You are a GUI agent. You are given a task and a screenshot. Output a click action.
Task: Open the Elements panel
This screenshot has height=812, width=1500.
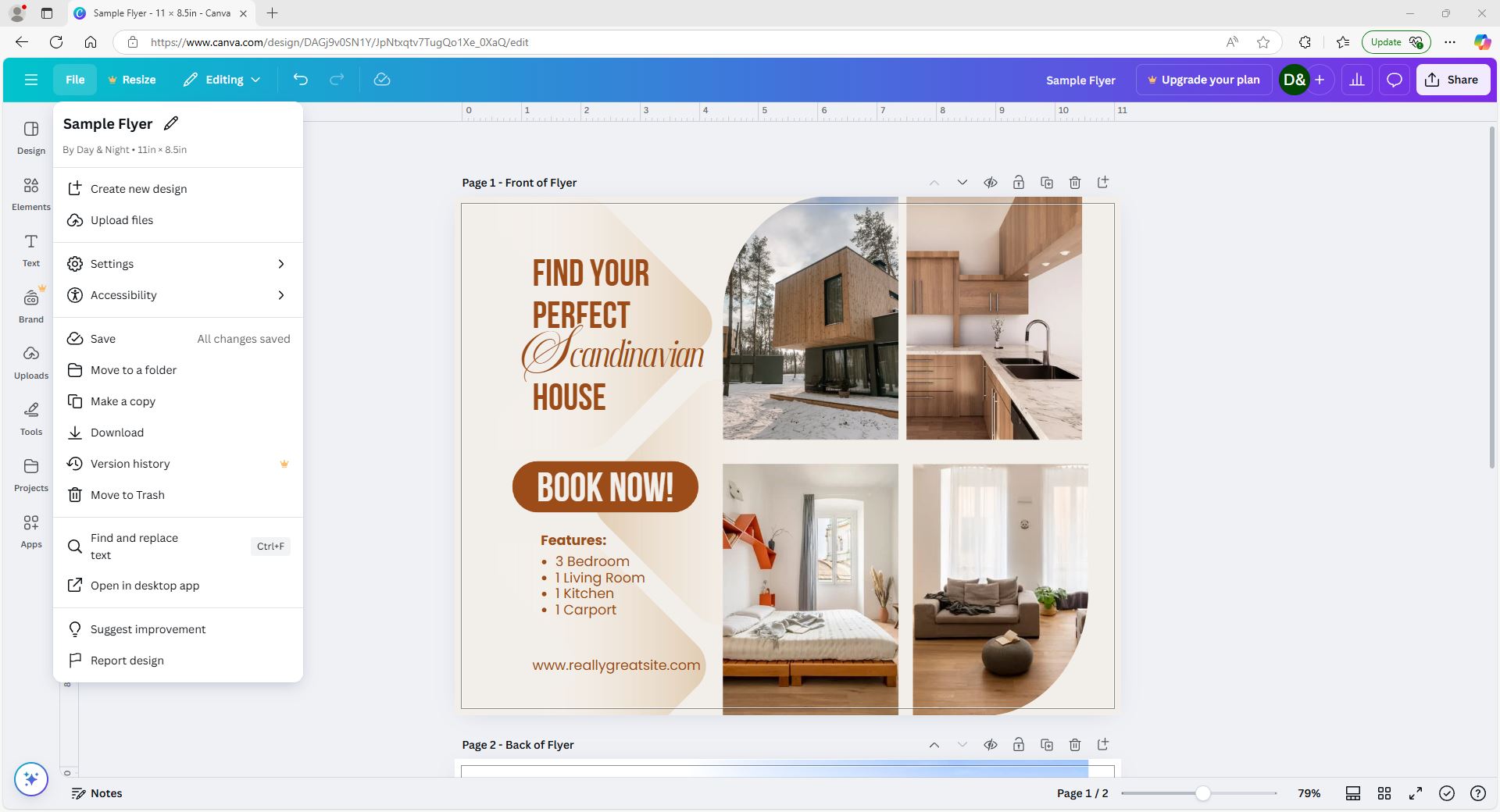point(30,194)
